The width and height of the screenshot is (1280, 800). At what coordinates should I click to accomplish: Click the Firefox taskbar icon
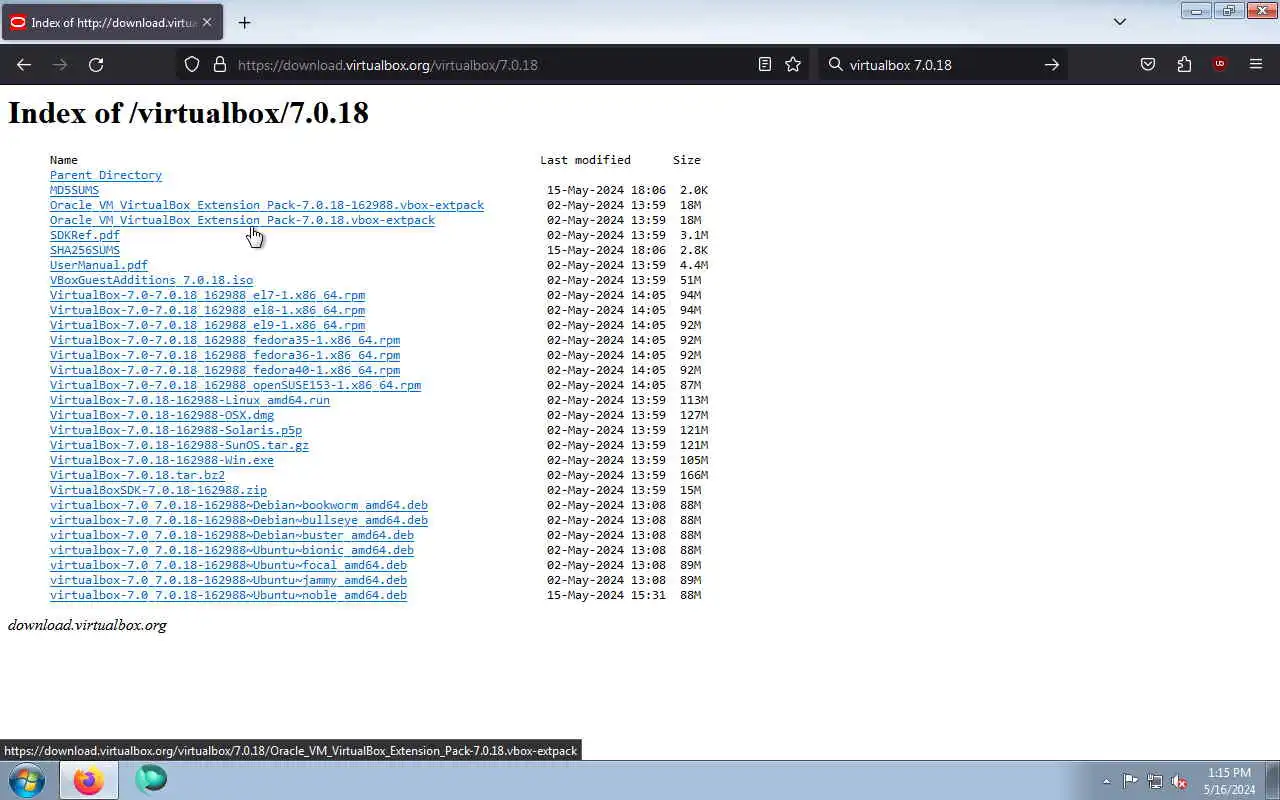(x=88, y=779)
